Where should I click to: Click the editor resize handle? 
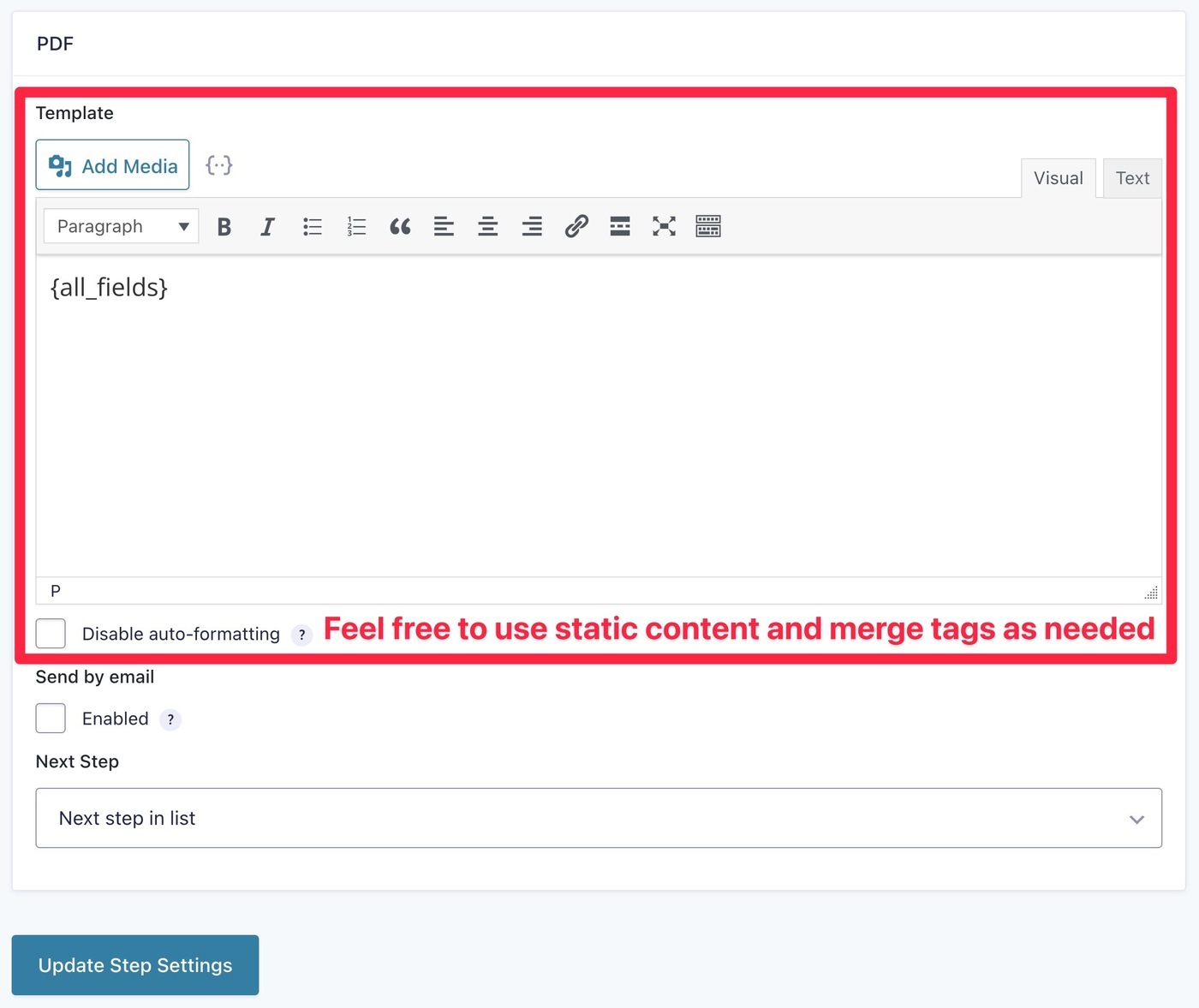pyautogui.click(x=1151, y=592)
